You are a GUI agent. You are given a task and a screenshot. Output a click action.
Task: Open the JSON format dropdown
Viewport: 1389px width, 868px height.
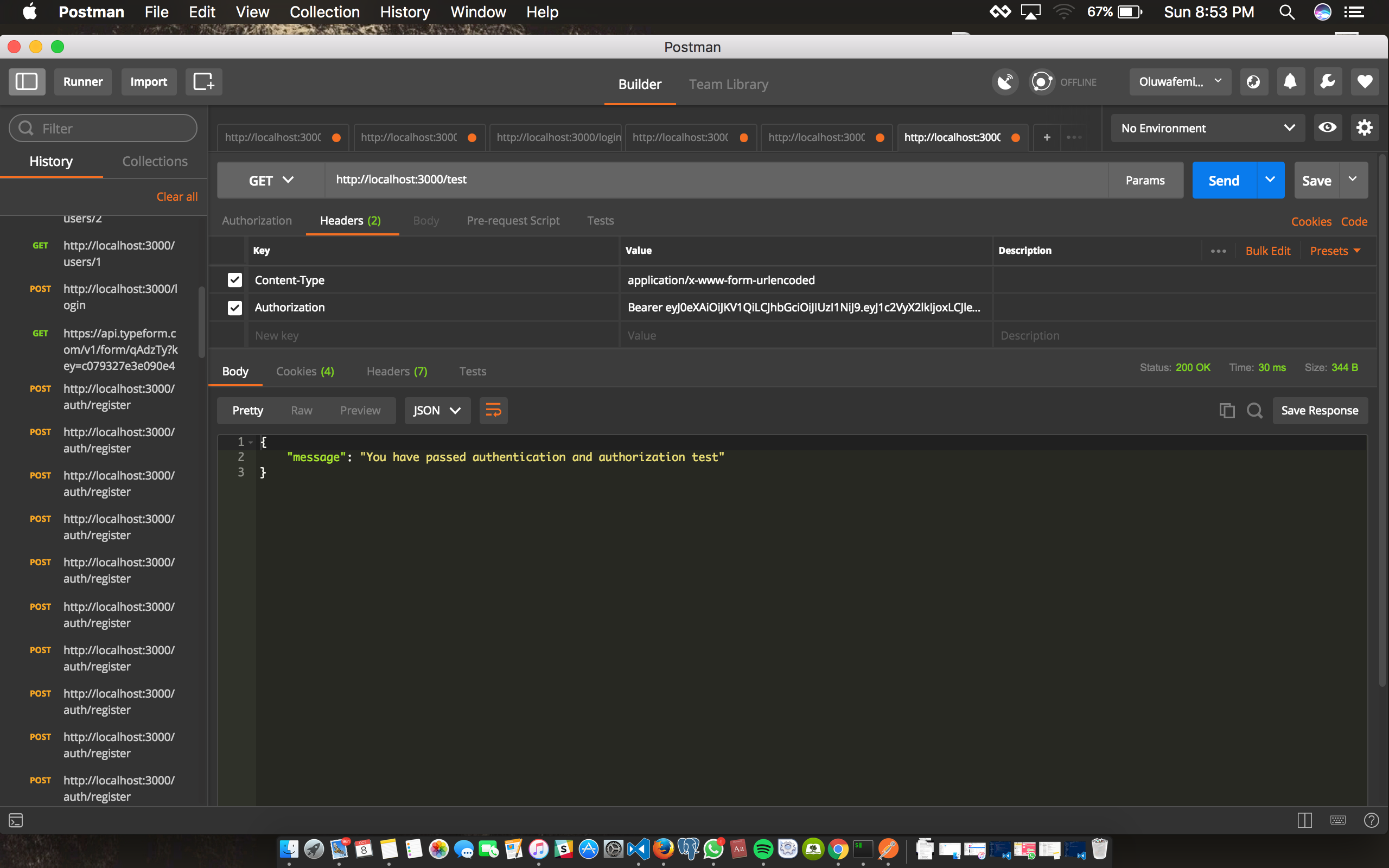coord(437,411)
